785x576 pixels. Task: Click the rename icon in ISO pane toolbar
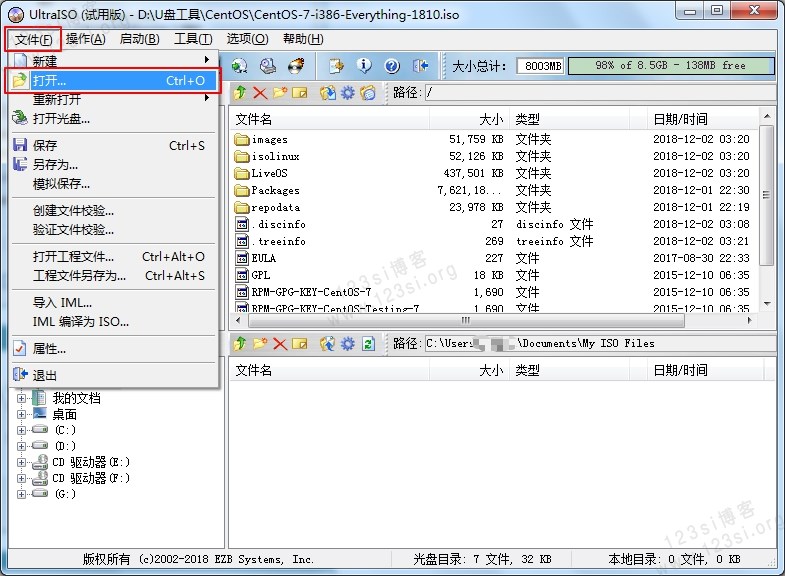pyautogui.click(x=299, y=93)
